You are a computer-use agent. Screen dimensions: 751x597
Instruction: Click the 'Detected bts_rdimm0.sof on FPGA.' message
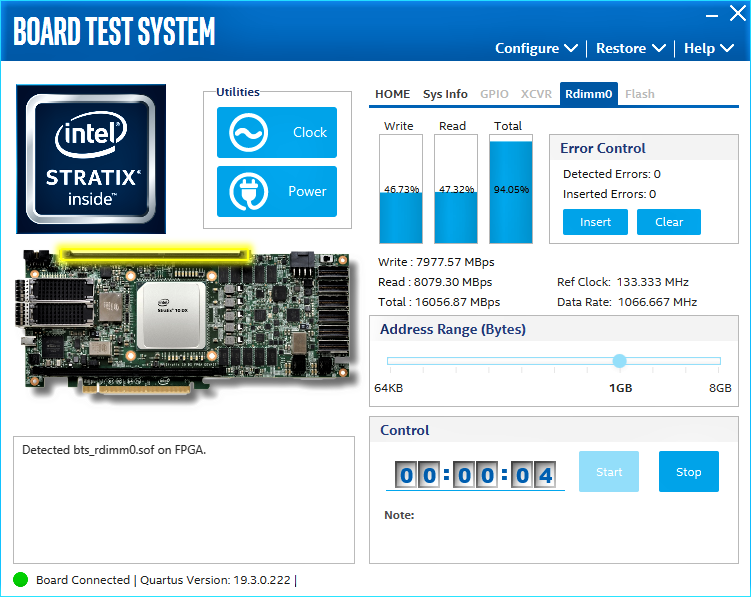114,450
